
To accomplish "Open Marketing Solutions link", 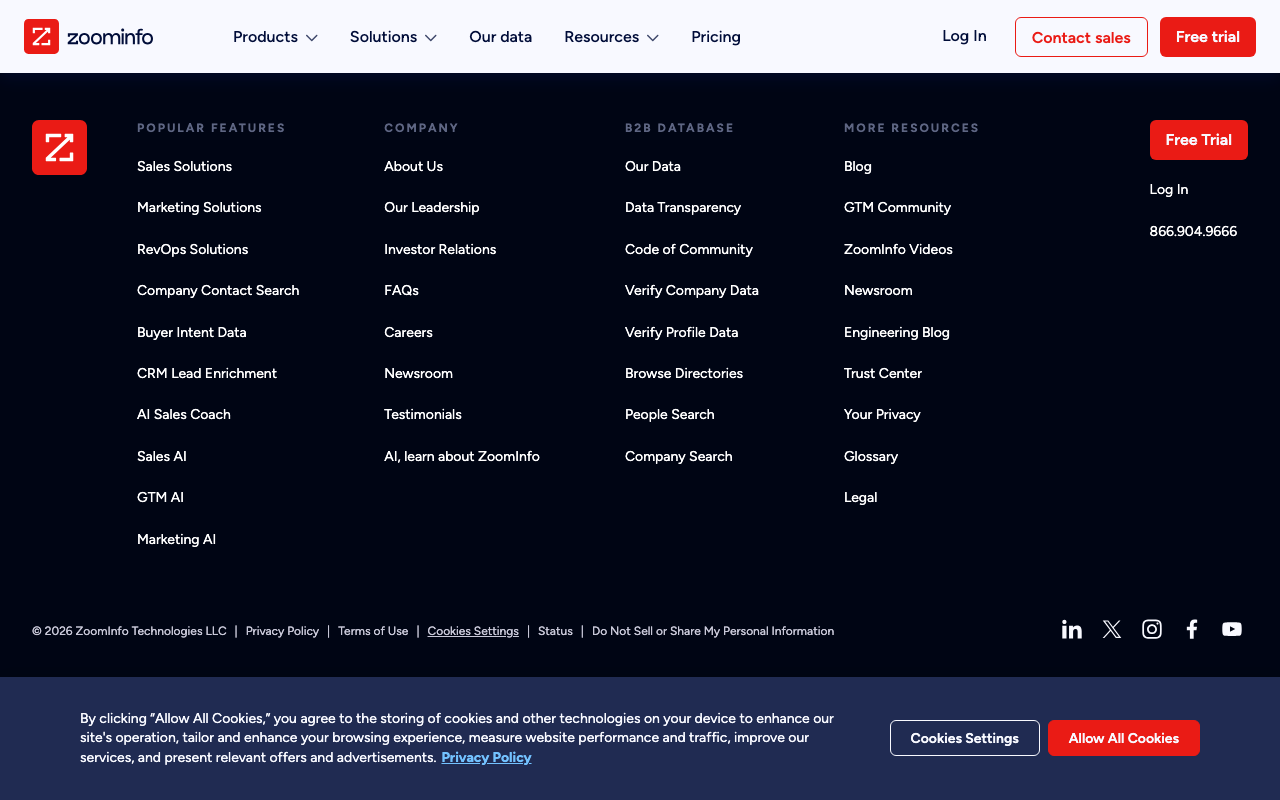I will point(199,207).
